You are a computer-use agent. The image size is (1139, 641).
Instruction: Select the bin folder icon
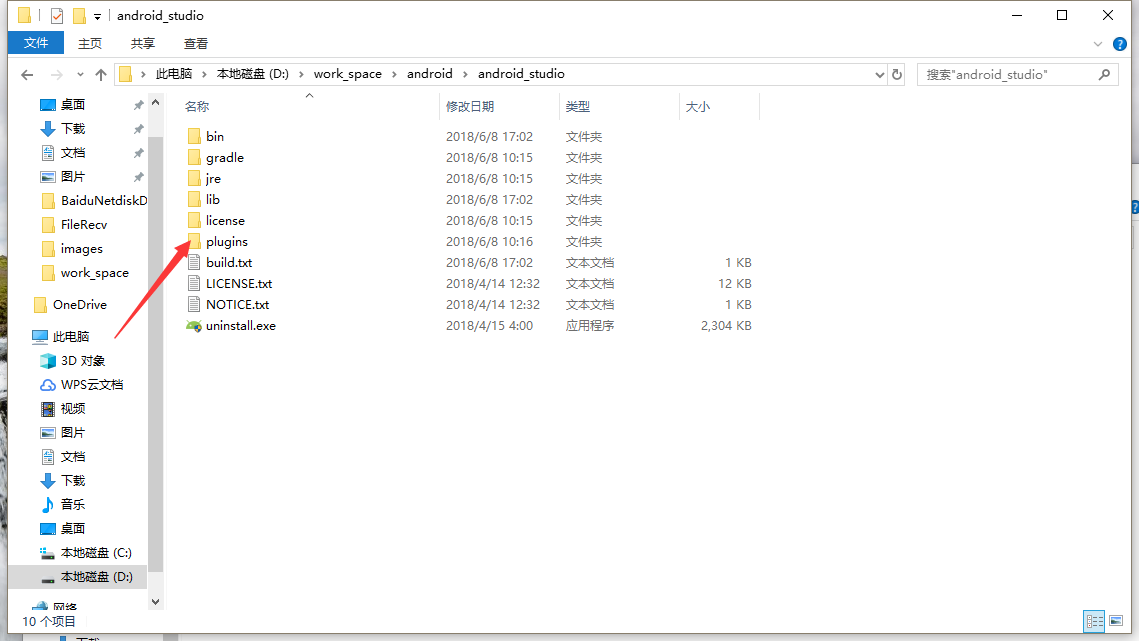194,136
